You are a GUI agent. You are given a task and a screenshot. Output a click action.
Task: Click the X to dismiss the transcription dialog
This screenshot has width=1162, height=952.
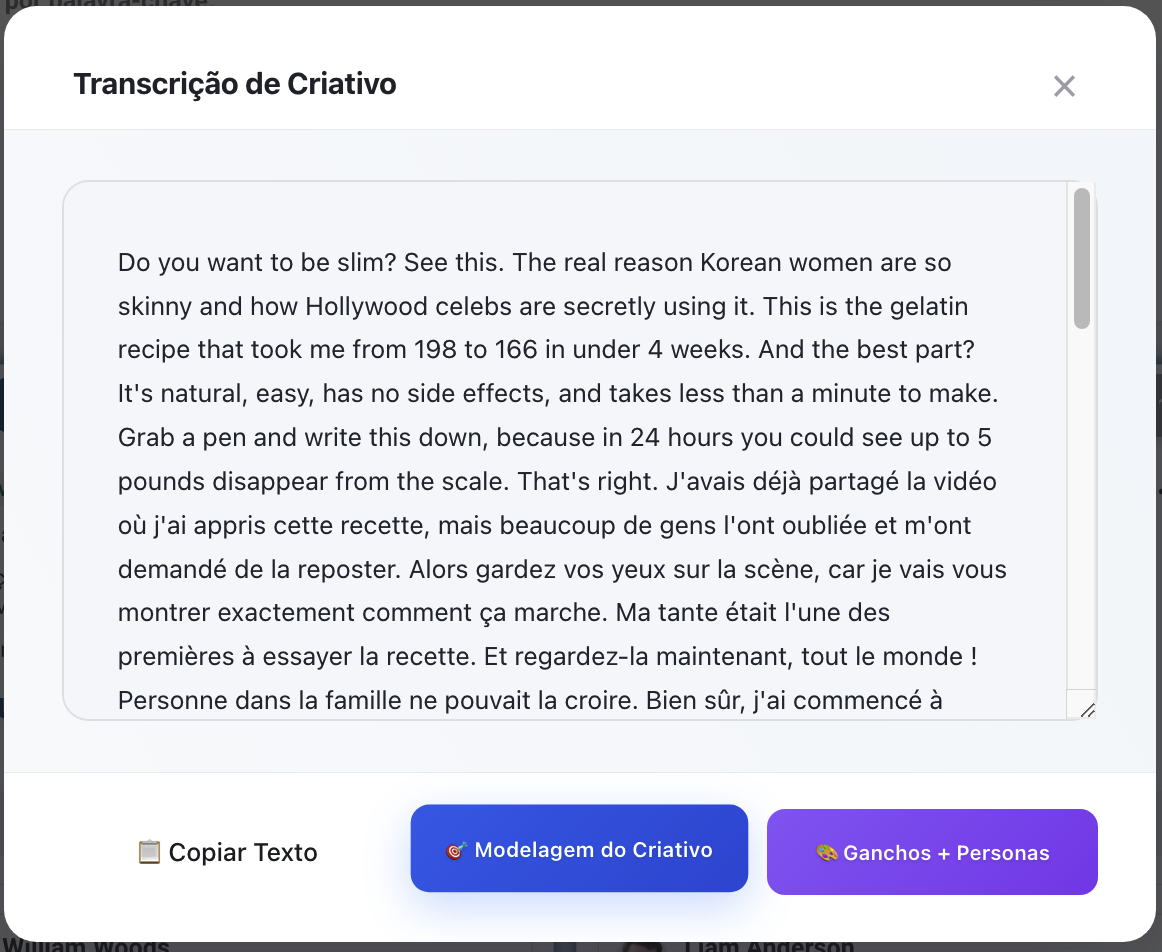1064,86
